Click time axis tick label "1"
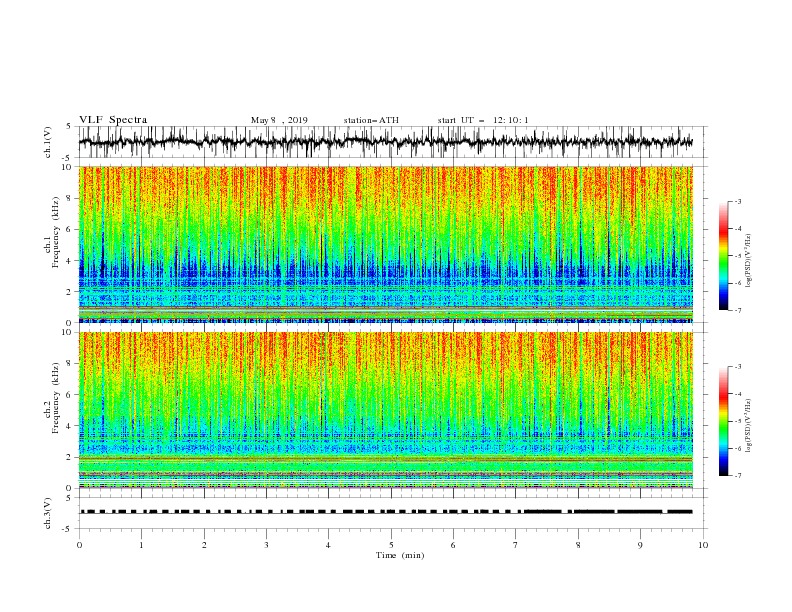Image resolution: width=792 pixels, height=612 pixels. 141,545
